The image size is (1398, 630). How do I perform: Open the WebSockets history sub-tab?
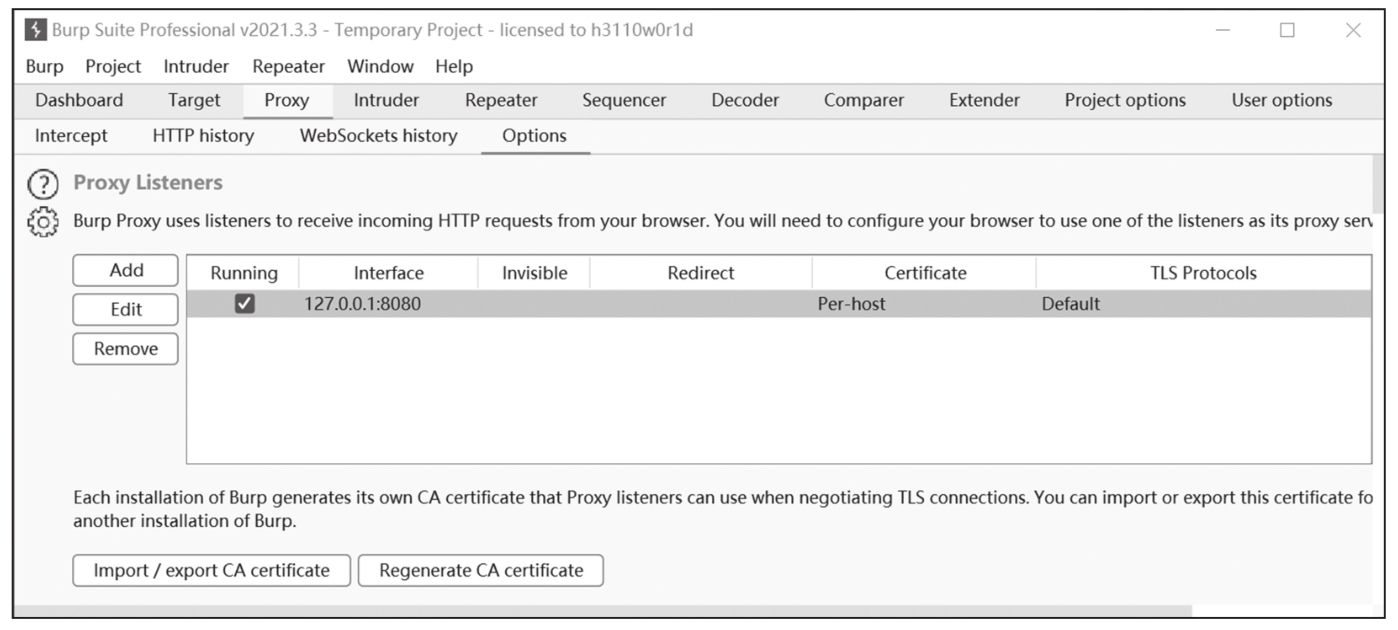coord(378,136)
